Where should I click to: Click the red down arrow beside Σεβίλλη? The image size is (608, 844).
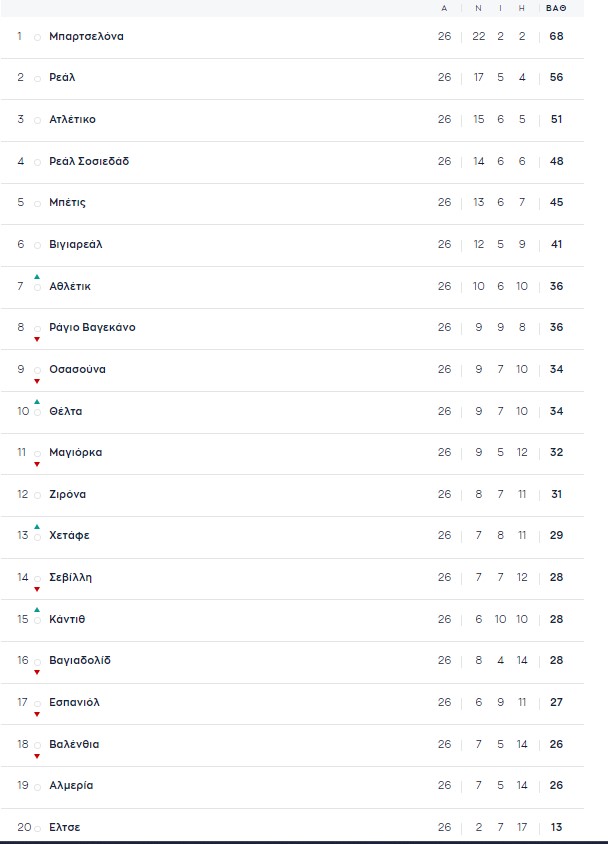[x=37, y=589]
